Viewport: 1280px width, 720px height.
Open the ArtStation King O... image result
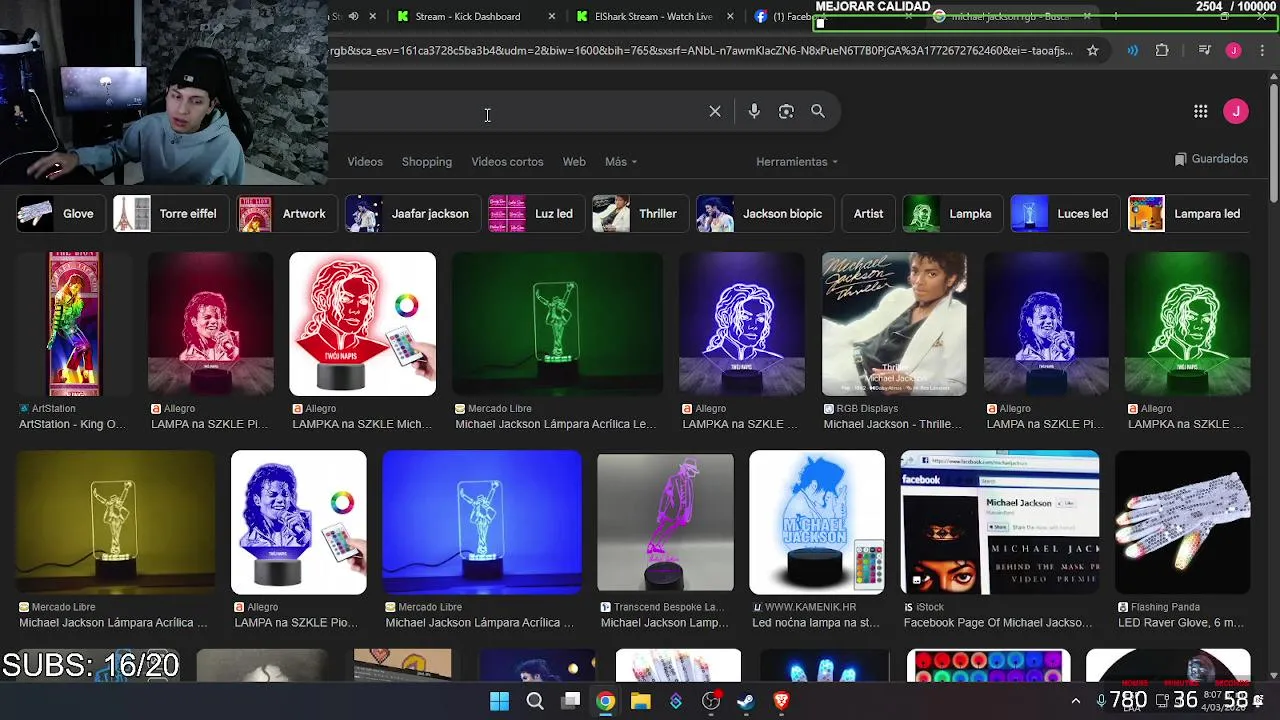[x=73, y=324]
